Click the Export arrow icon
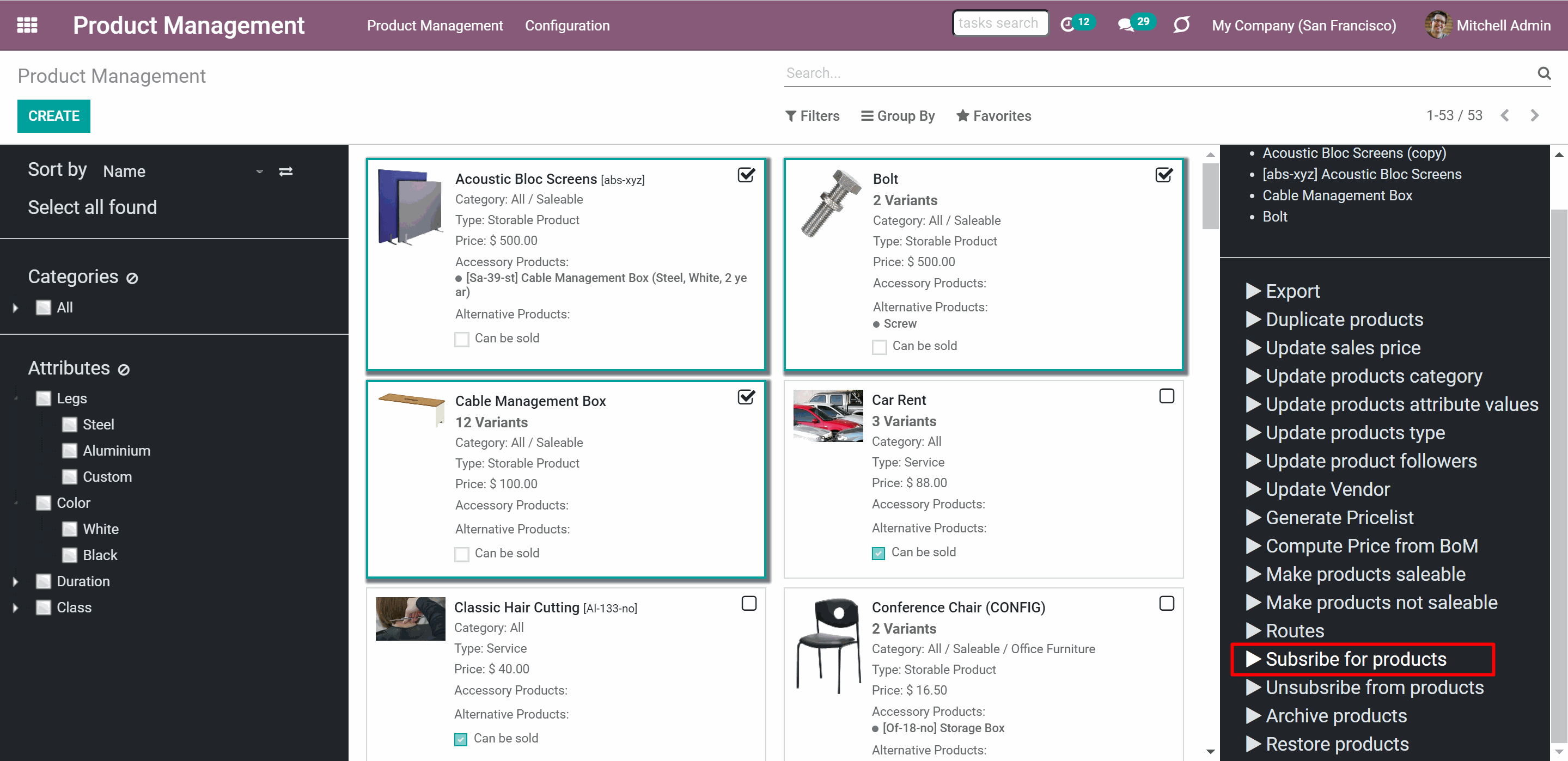Viewport: 1568px width, 761px height. [x=1253, y=291]
